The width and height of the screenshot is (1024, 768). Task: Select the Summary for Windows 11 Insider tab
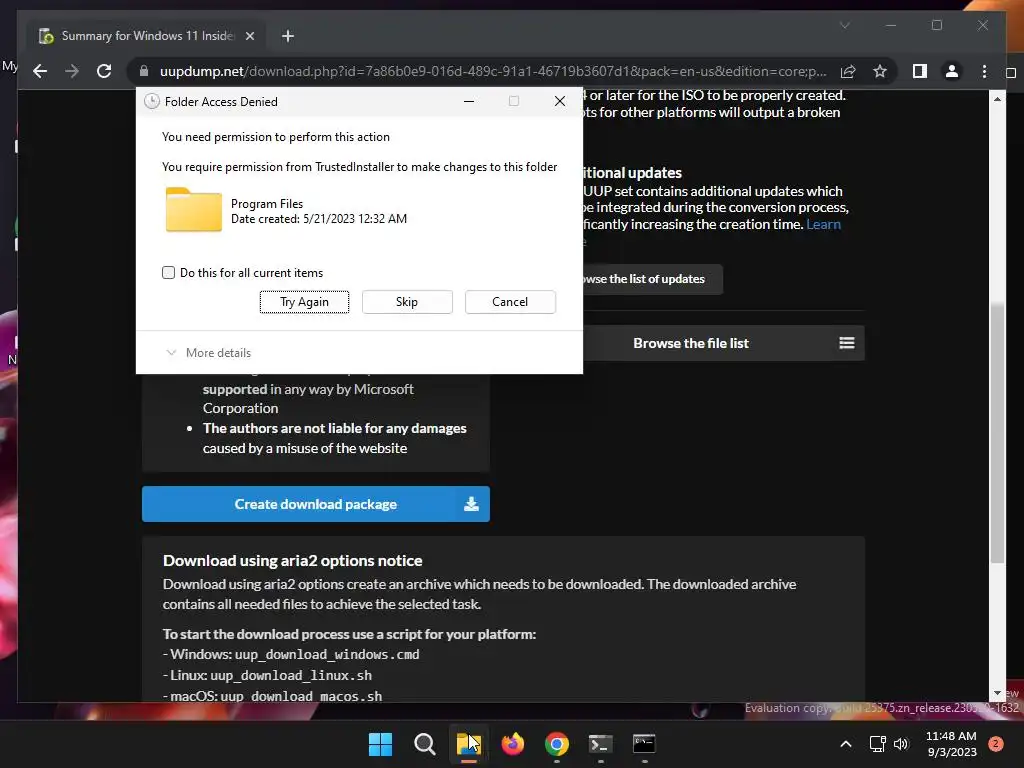pyautogui.click(x=146, y=36)
